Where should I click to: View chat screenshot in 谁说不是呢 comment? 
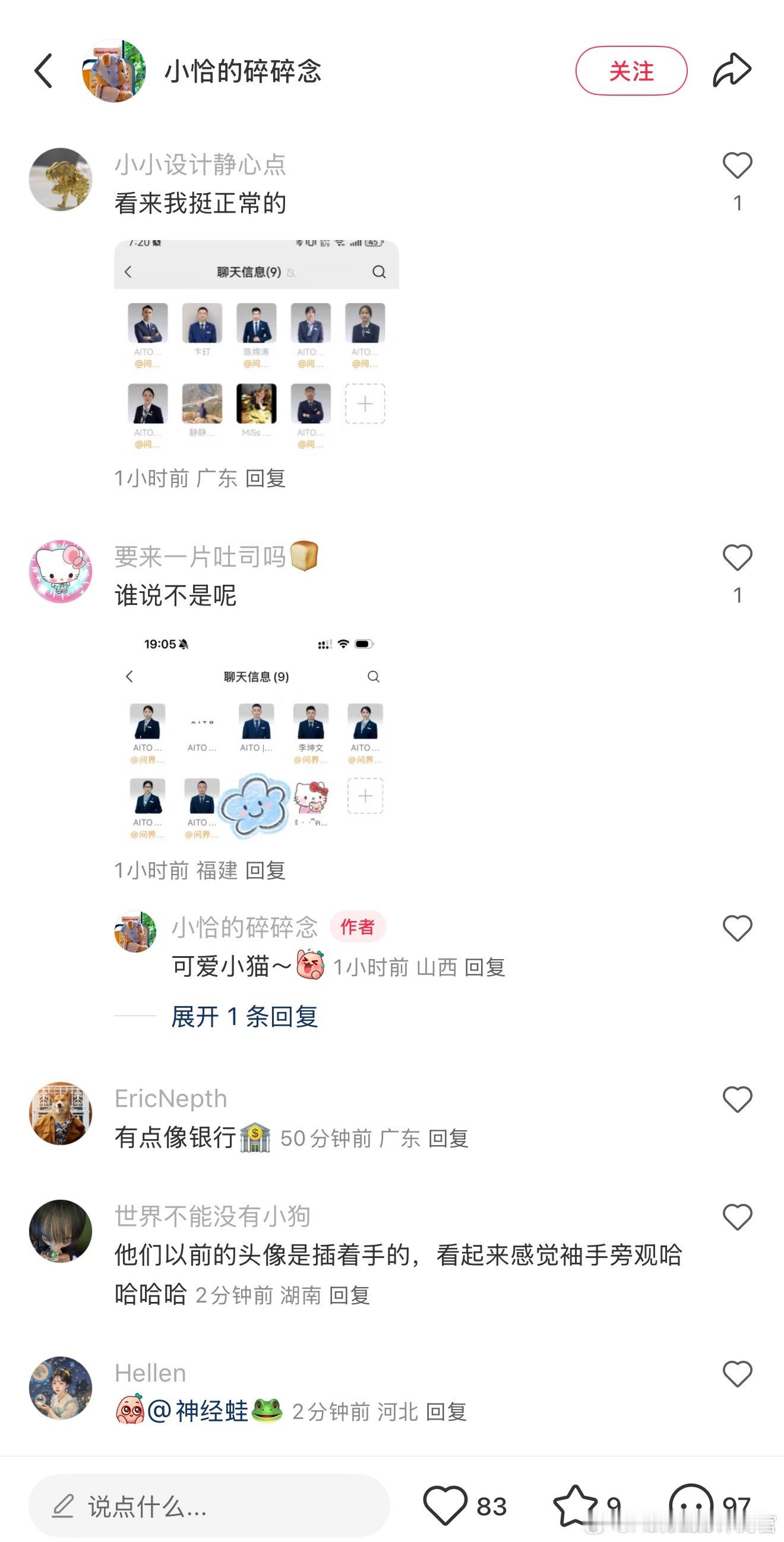click(x=256, y=737)
